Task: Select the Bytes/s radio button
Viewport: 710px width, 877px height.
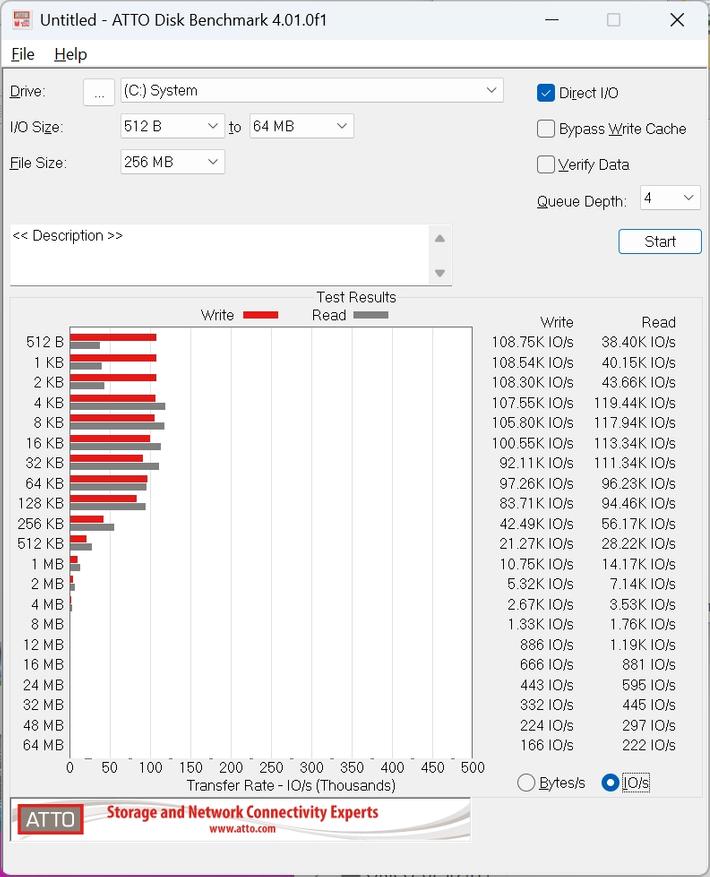Action: [x=526, y=782]
